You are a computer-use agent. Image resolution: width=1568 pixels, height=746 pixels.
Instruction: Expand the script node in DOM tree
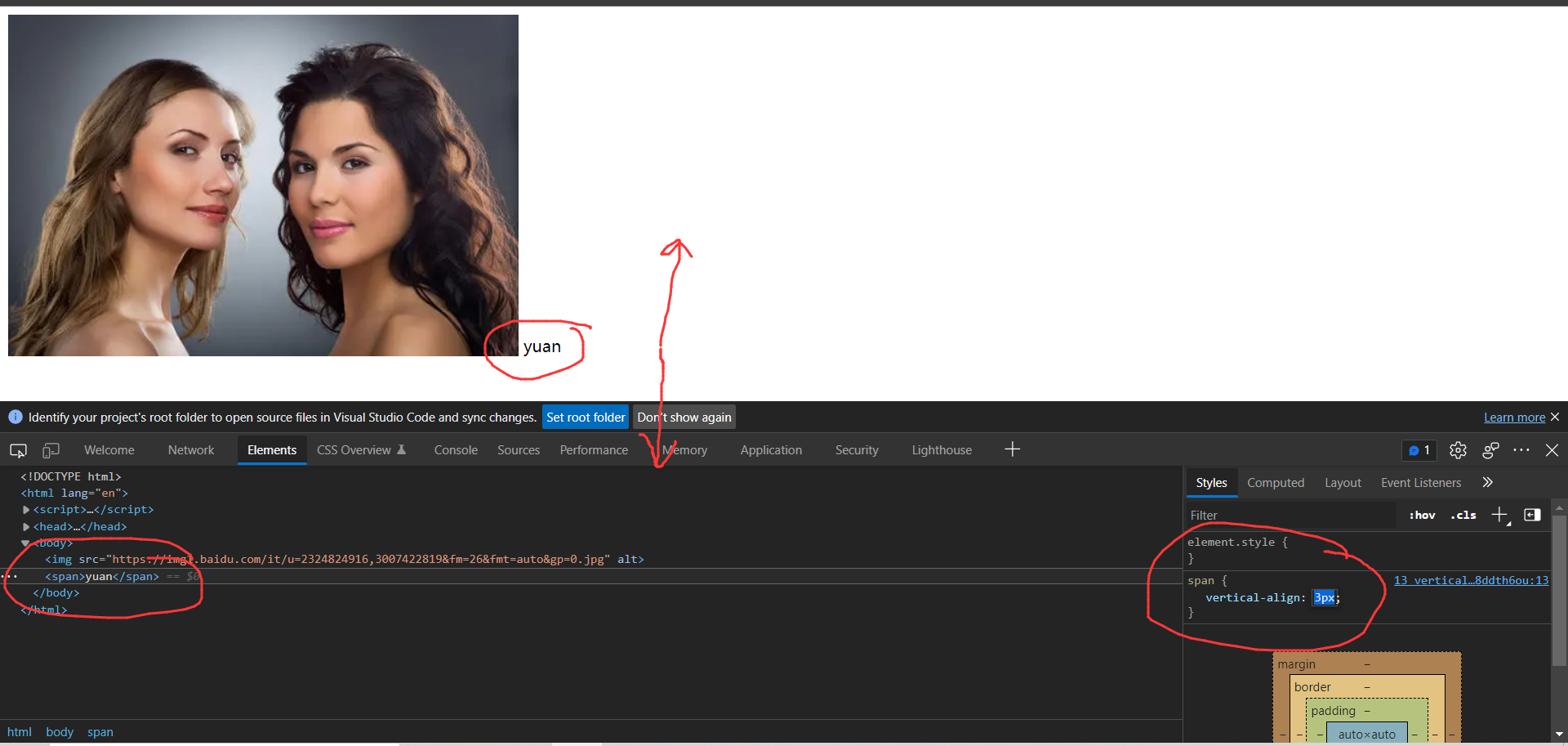pos(26,510)
